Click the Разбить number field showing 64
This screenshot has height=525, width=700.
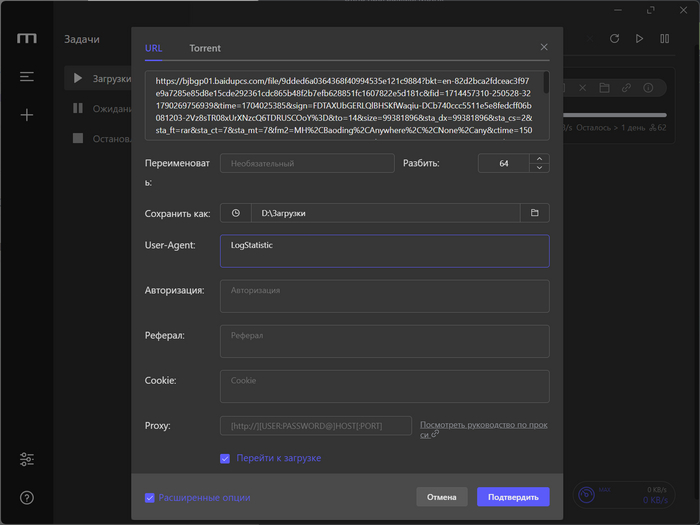(x=504, y=163)
